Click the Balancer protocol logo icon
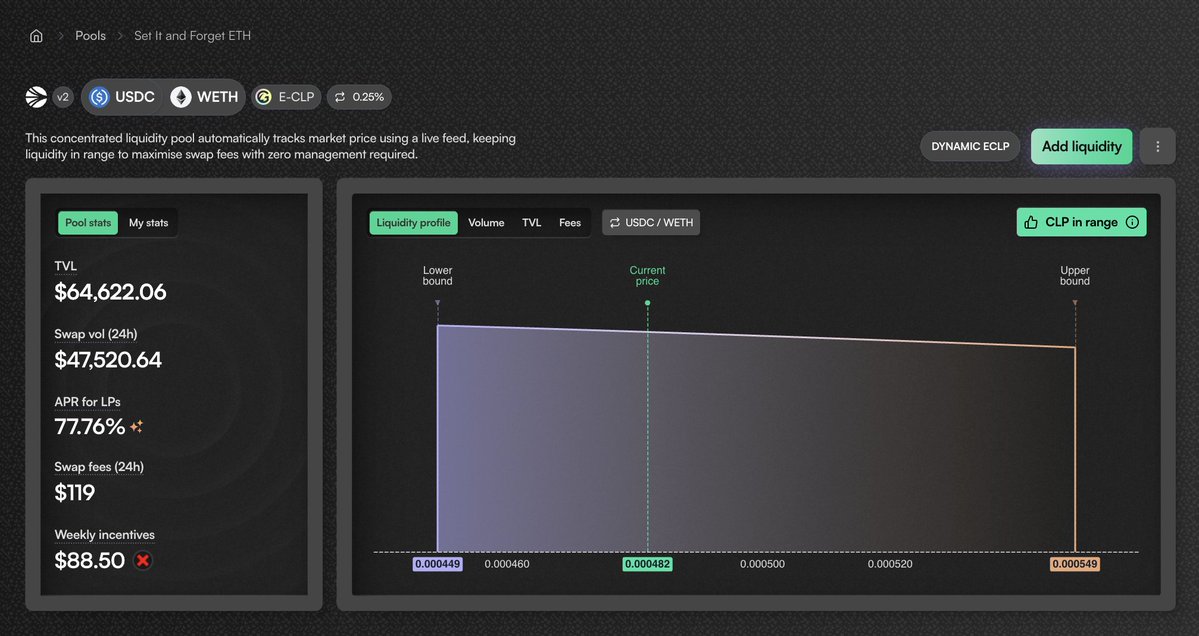The height and width of the screenshot is (636, 1199). (x=36, y=97)
